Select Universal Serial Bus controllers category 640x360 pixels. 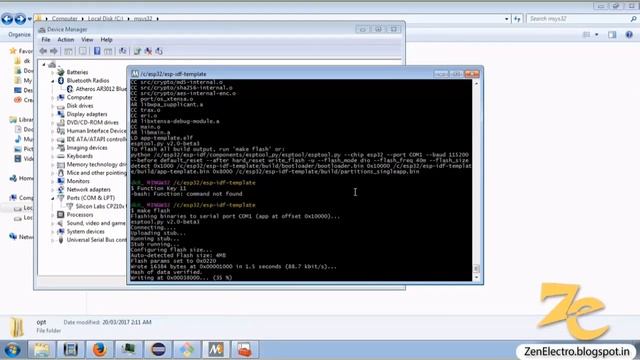tap(97, 240)
